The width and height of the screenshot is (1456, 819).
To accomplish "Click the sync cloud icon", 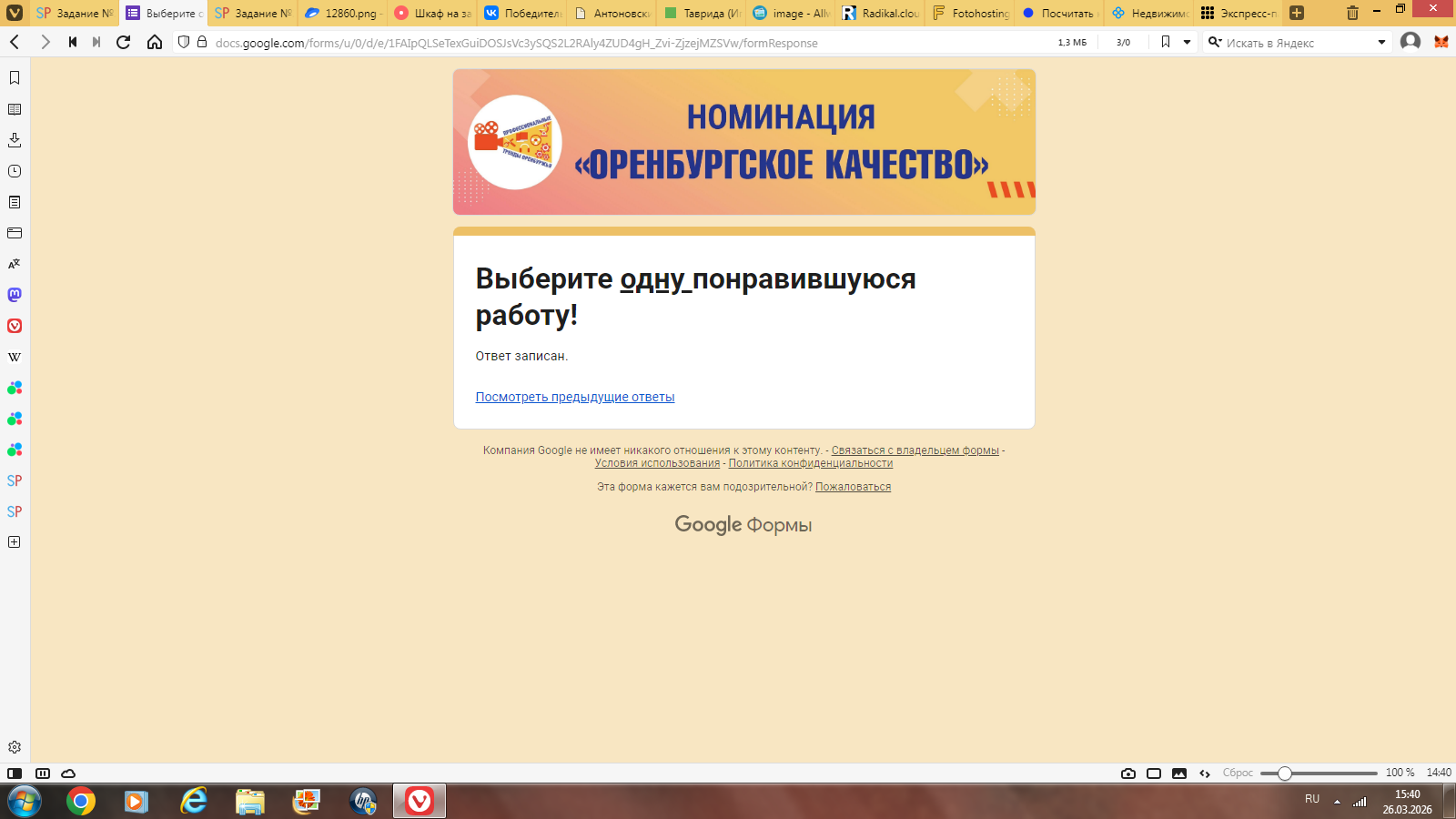I will [x=68, y=773].
